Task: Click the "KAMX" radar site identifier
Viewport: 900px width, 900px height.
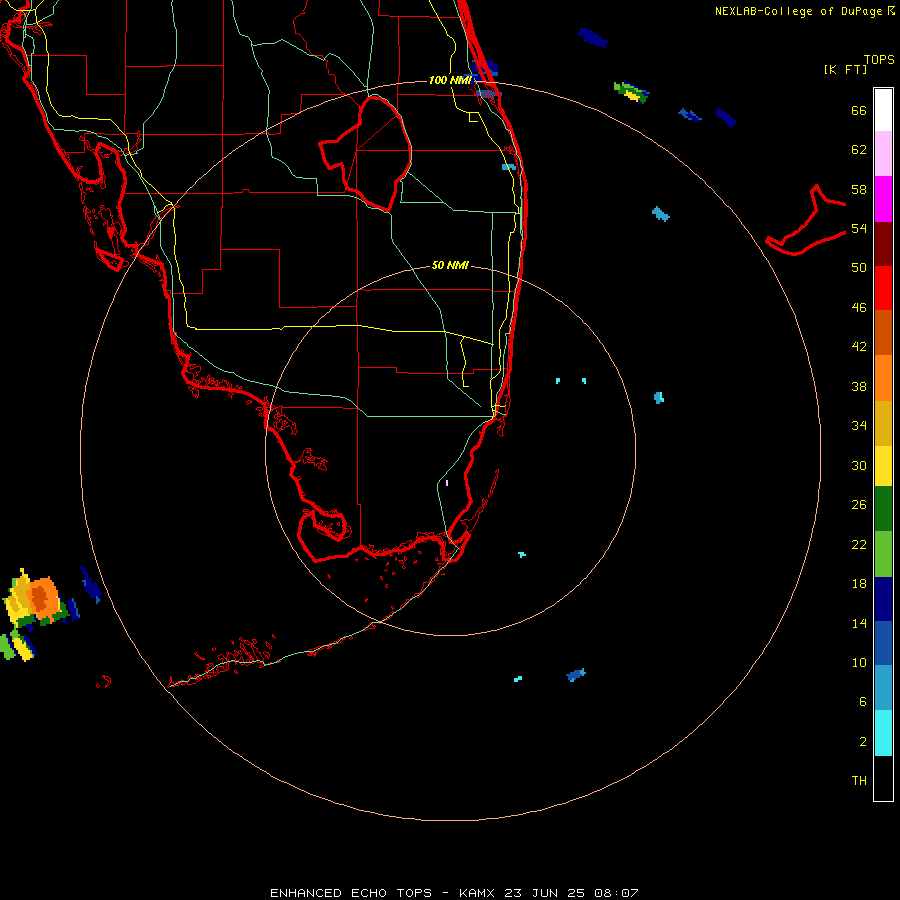Action: 476,893
